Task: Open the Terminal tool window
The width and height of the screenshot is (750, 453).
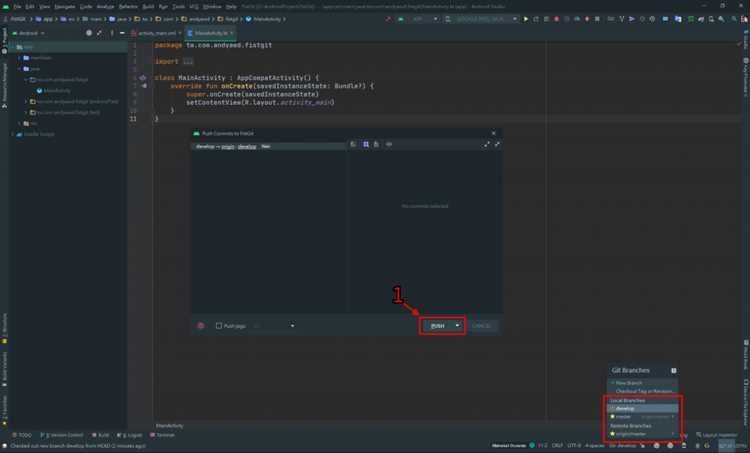Action: click(163, 435)
